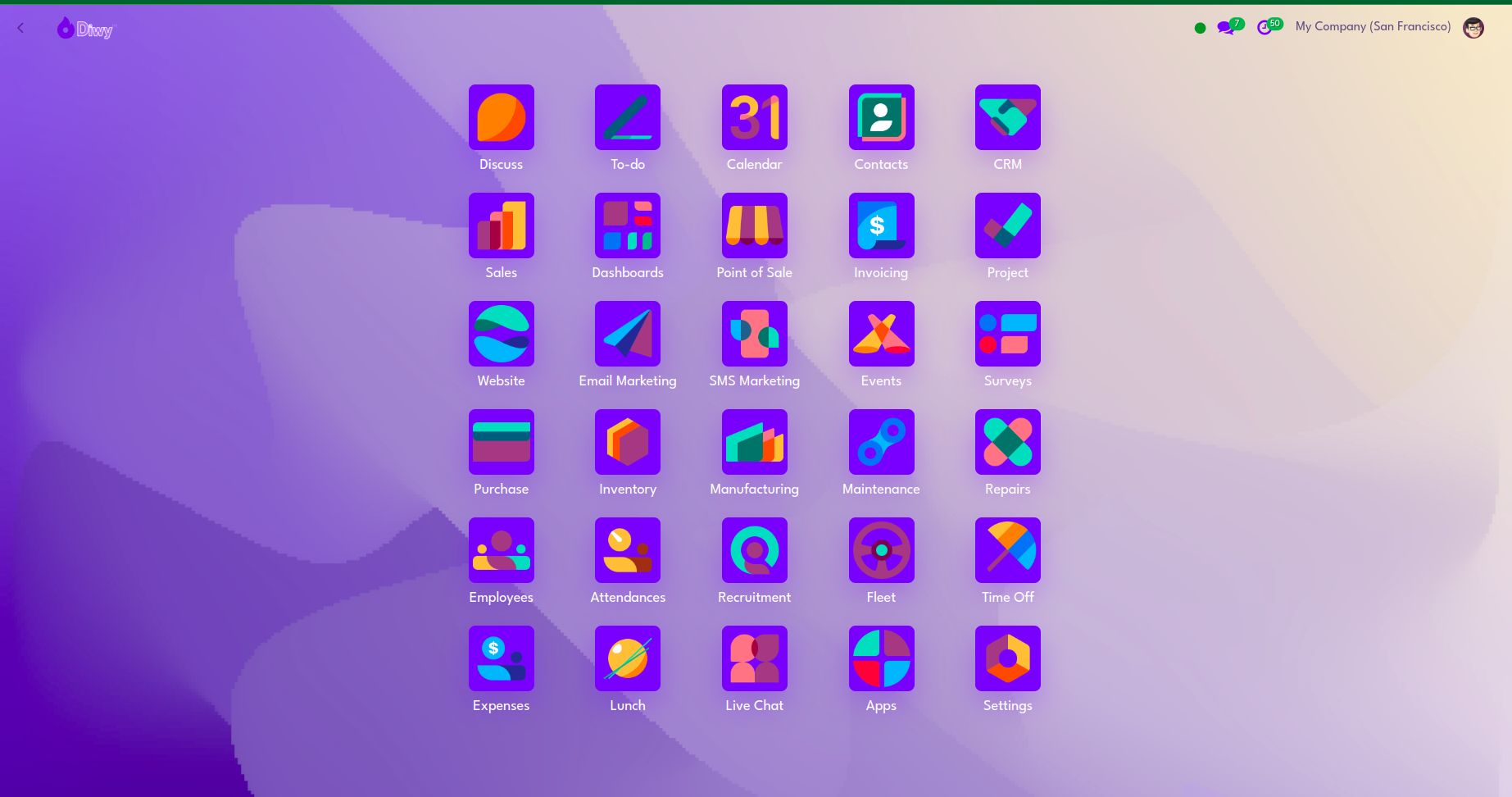Open Email Marketing app
The image size is (1512, 797).
tap(628, 334)
